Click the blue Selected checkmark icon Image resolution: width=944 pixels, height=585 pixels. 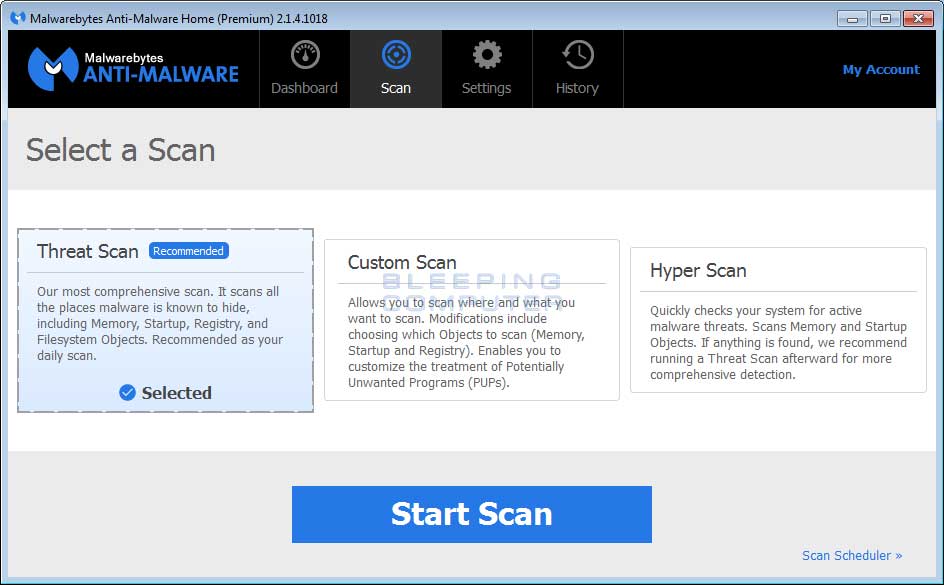127,392
